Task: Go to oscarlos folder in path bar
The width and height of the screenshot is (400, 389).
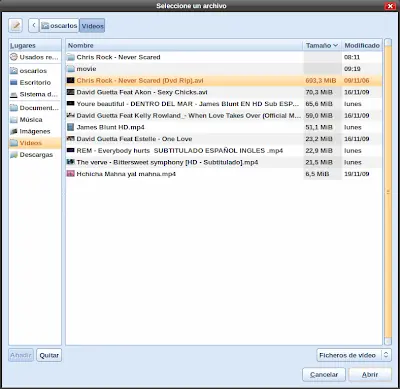Action: point(59,25)
